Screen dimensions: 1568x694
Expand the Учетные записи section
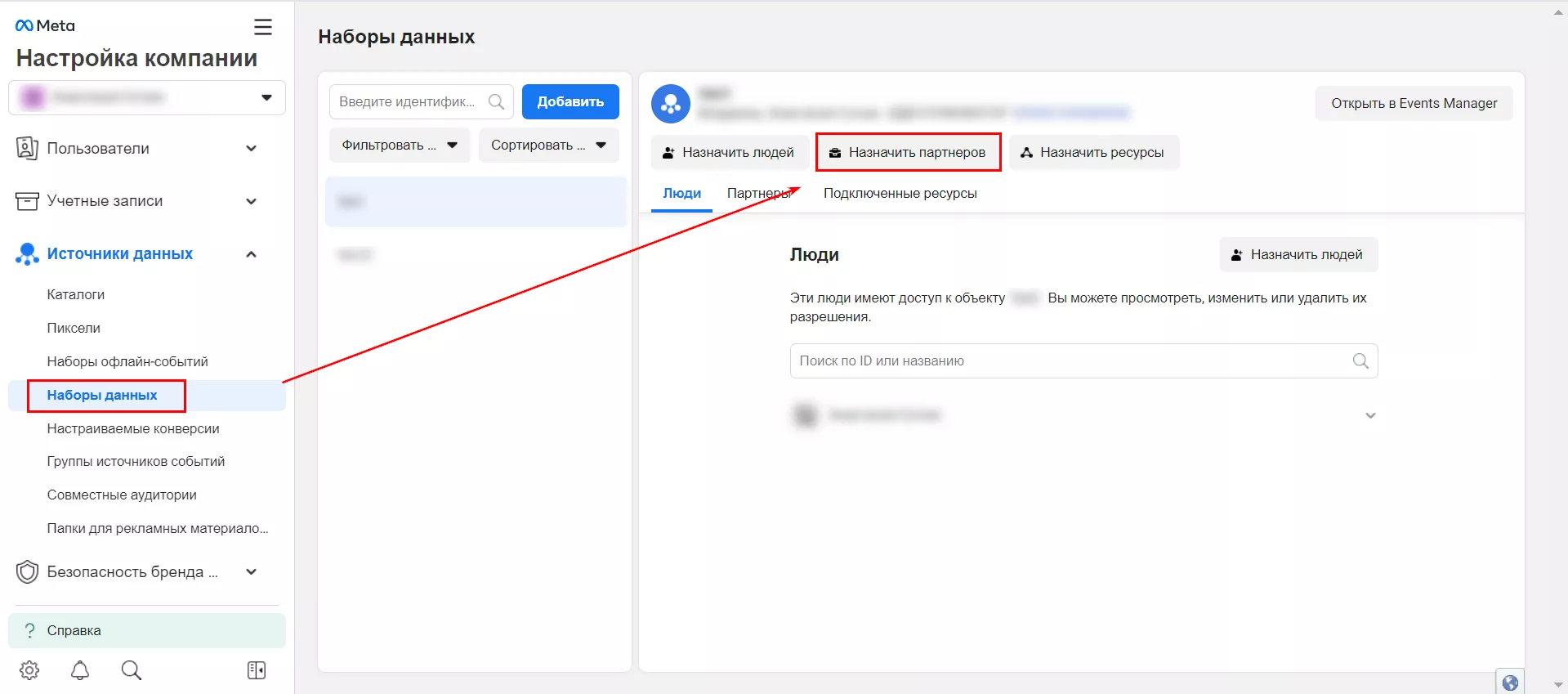coord(251,201)
